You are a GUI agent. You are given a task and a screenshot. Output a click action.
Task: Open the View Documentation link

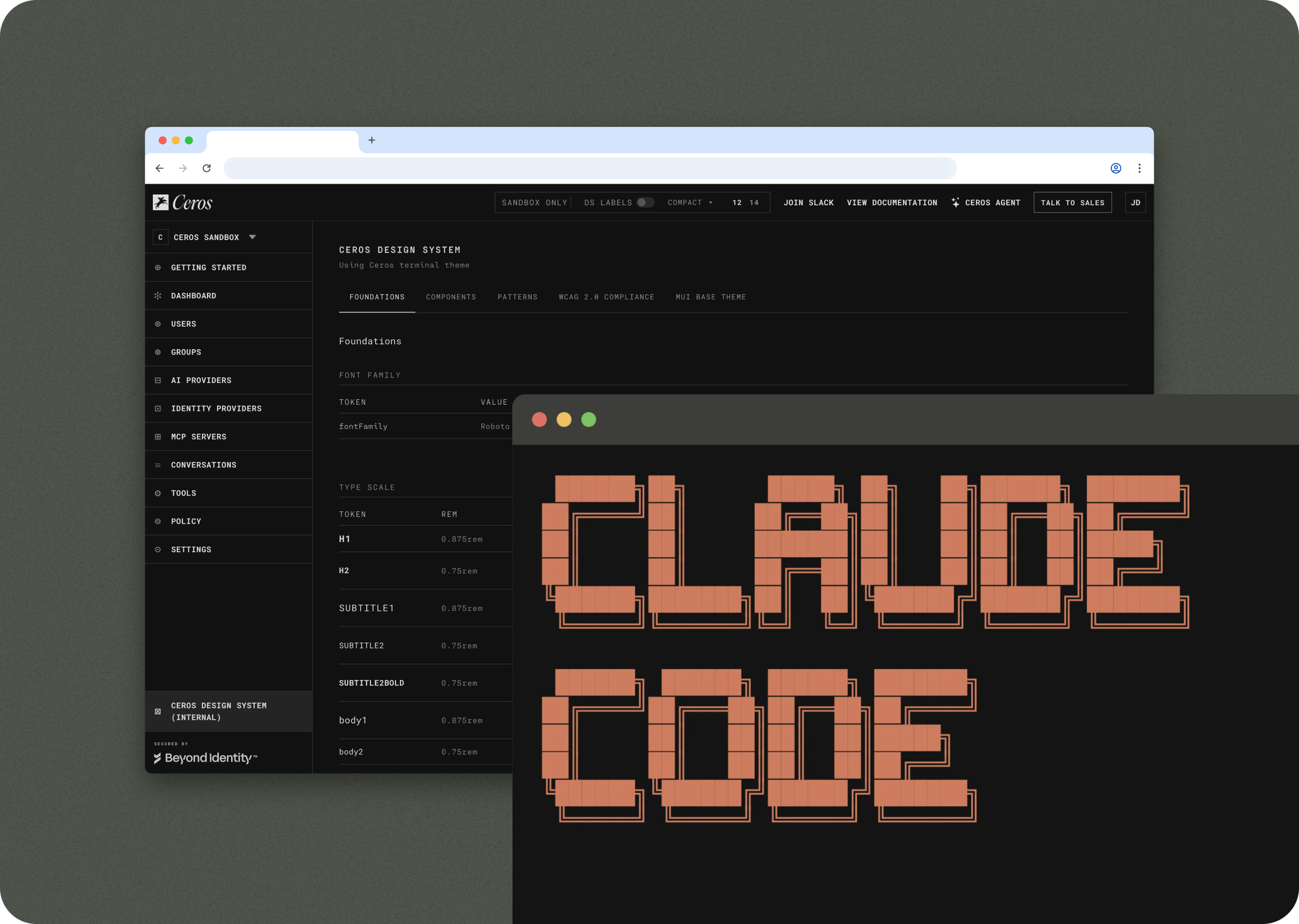point(892,203)
